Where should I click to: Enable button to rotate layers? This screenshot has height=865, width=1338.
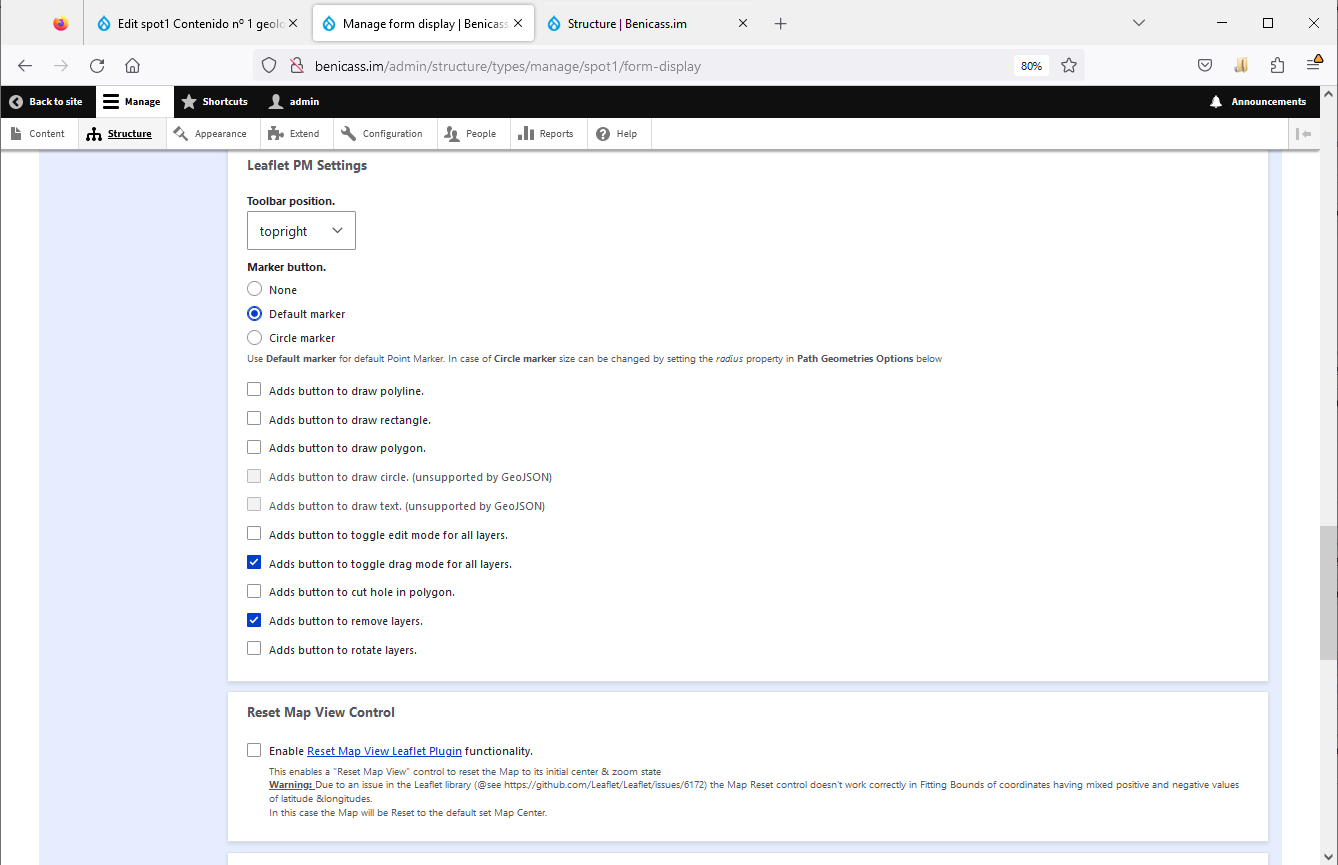click(x=254, y=649)
